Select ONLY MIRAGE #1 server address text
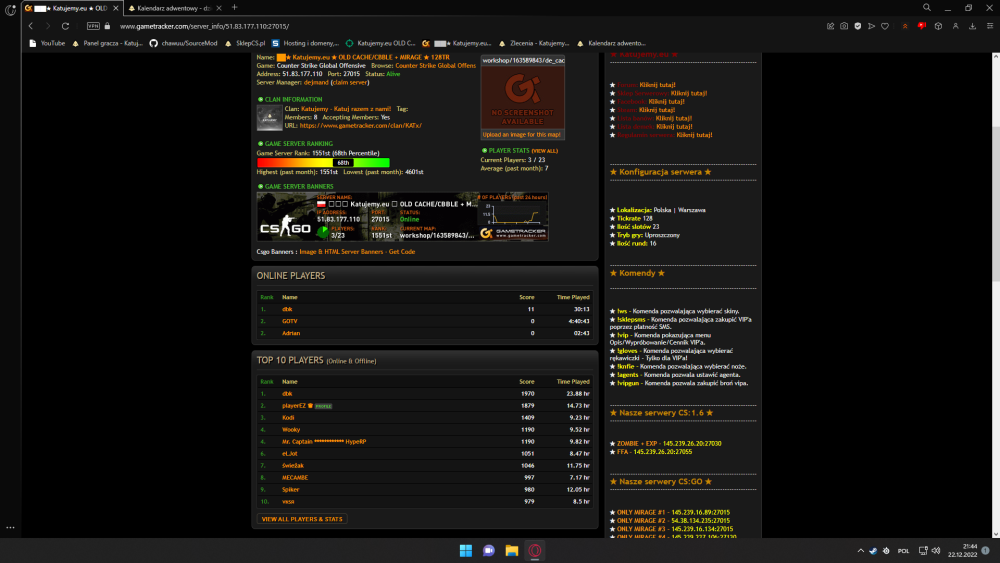This screenshot has height=563, width=1000. 700,513
